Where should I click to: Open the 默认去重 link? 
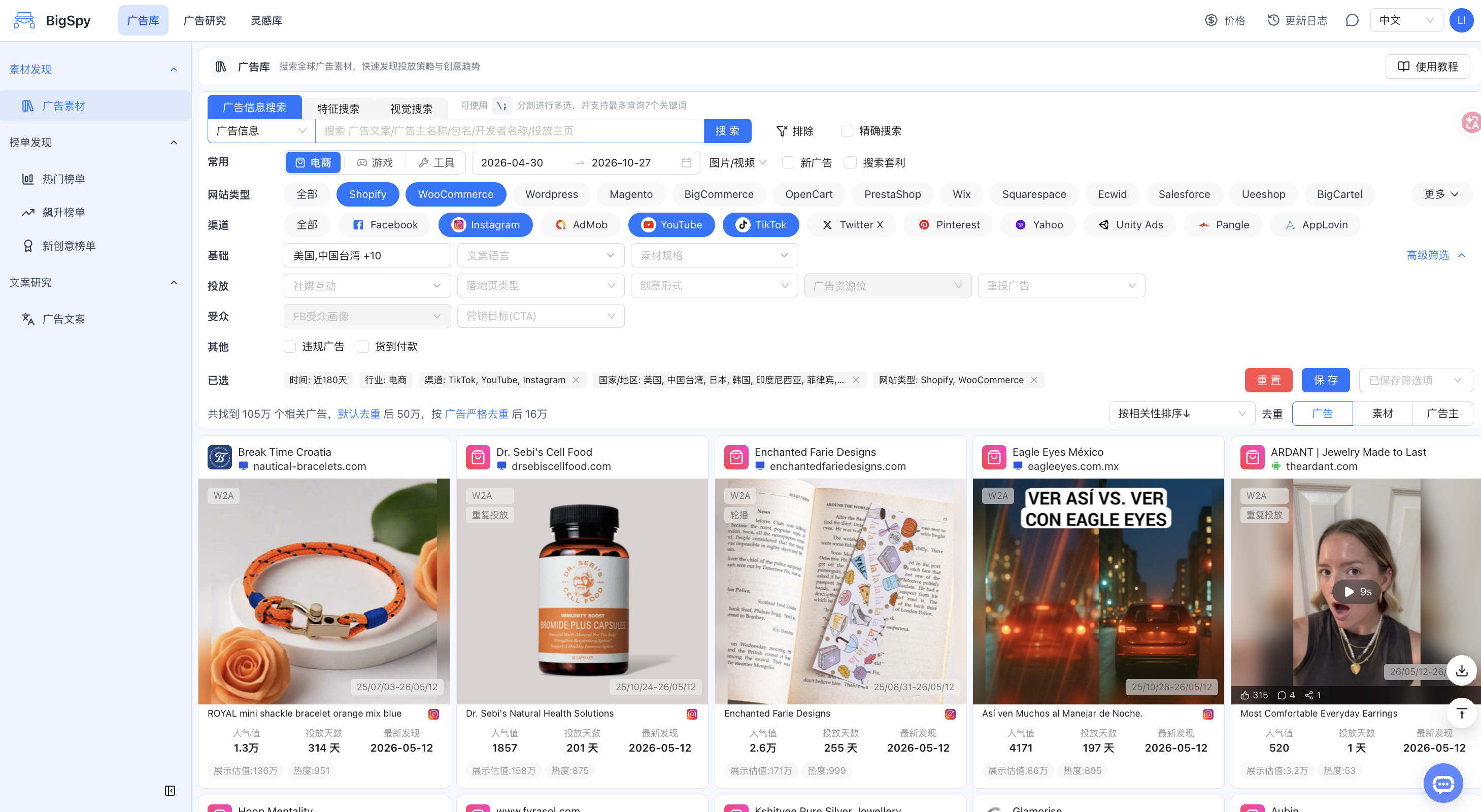click(x=359, y=414)
